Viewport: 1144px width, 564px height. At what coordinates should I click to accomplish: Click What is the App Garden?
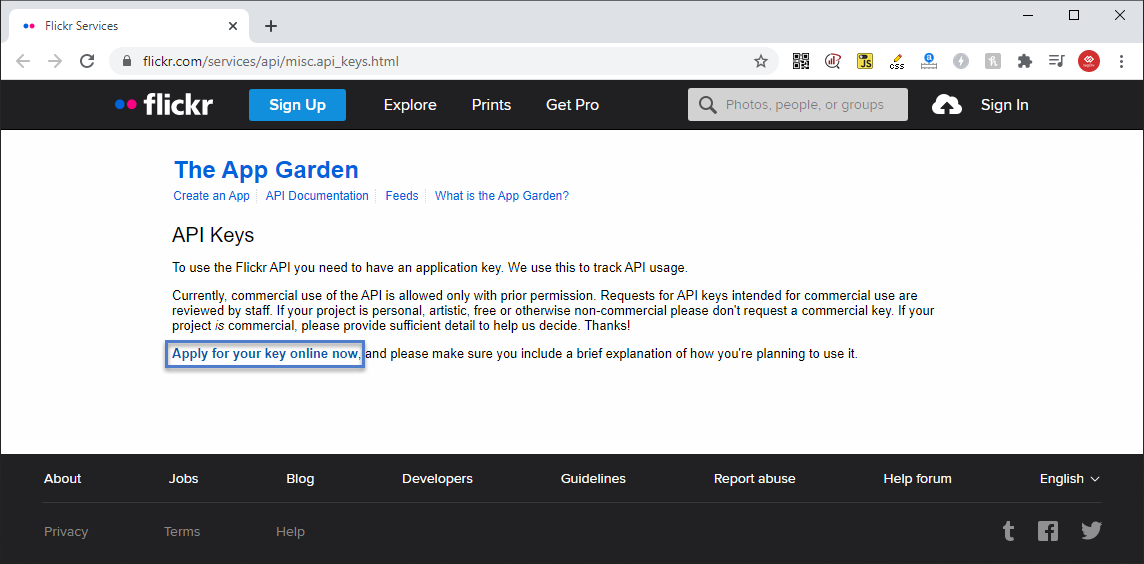[x=502, y=196]
